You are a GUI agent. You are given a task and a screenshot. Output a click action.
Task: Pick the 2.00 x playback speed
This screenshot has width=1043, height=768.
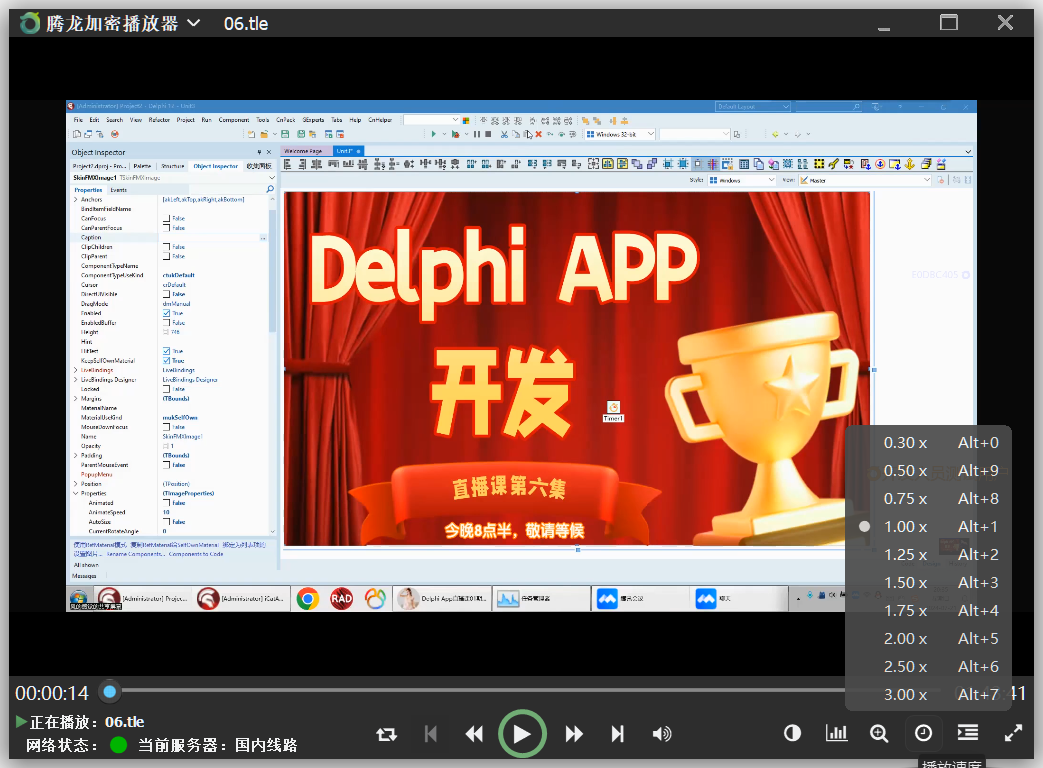pyautogui.click(x=929, y=638)
